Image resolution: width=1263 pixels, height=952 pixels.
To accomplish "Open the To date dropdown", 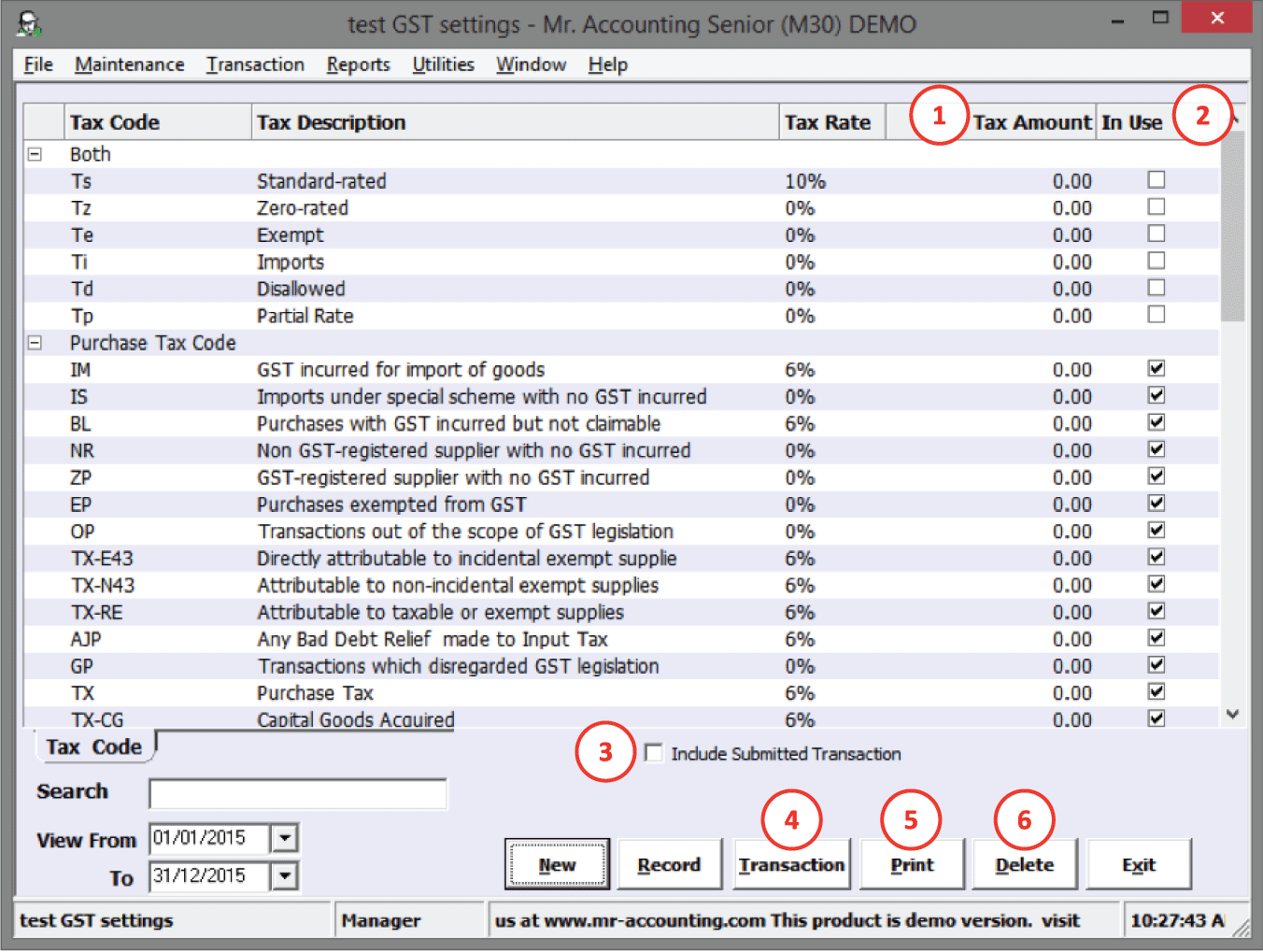I will [285, 876].
